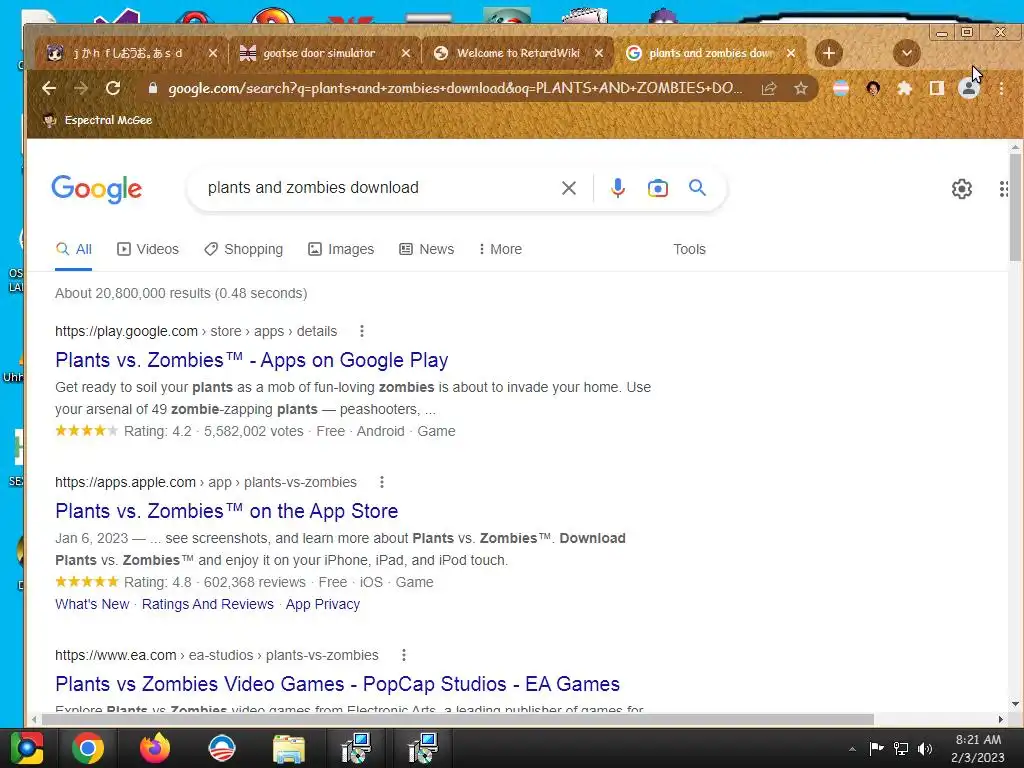The image size is (1024, 768).
Task: Go back to the previous page
Action: [49, 88]
